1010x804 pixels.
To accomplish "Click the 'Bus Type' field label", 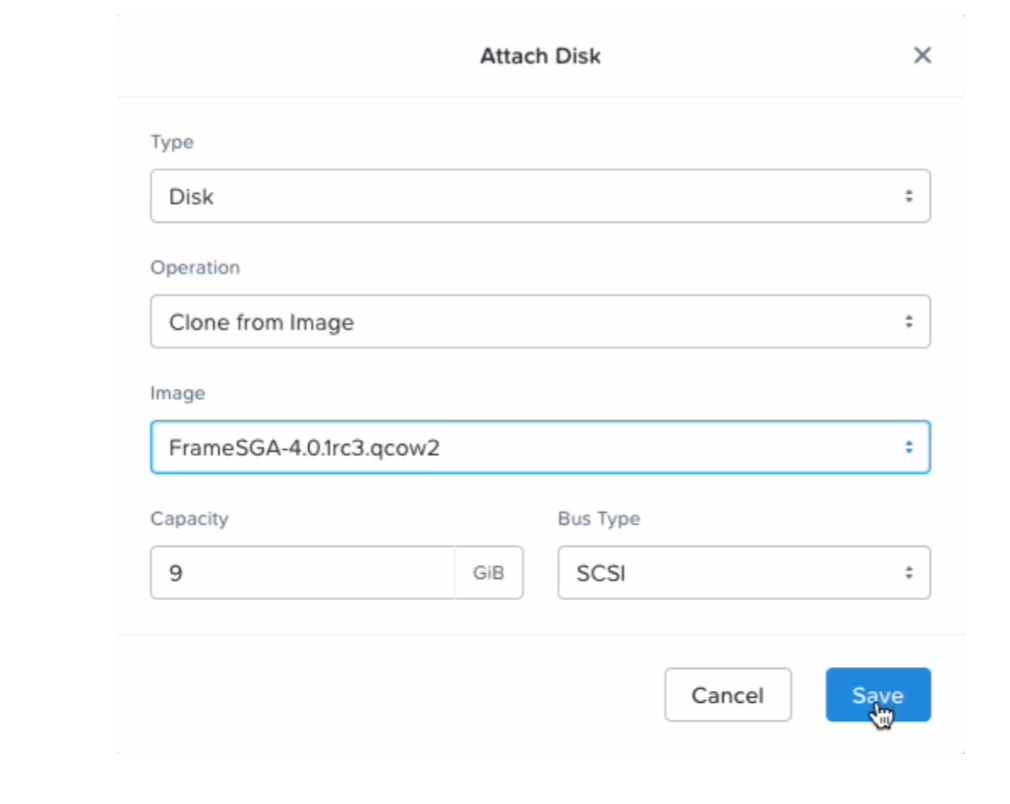I will (598, 518).
